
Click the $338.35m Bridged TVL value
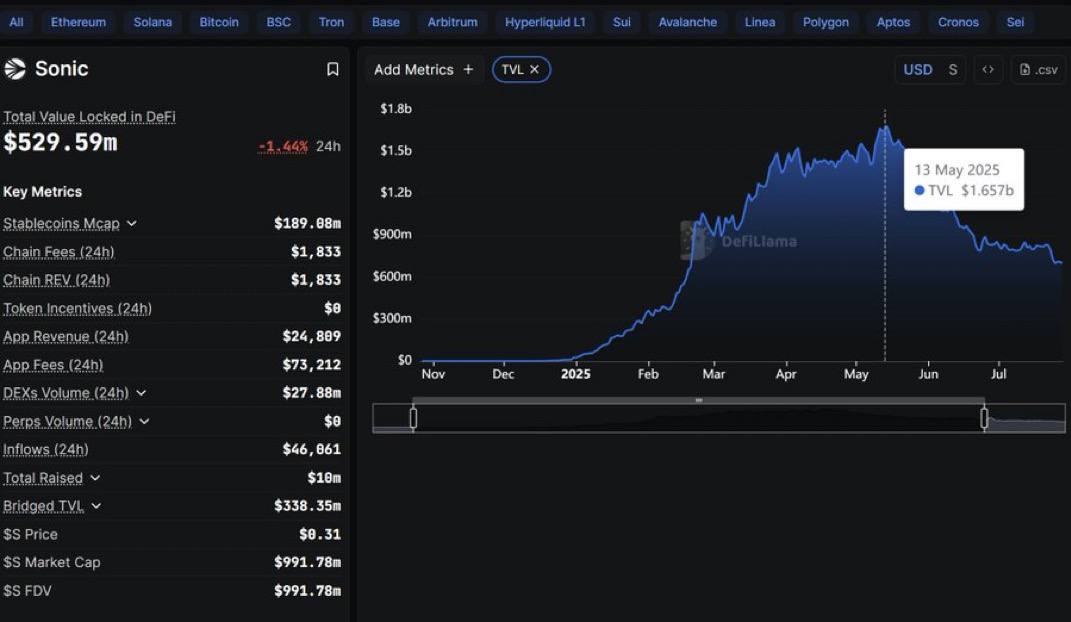click(x=307, y=506)
